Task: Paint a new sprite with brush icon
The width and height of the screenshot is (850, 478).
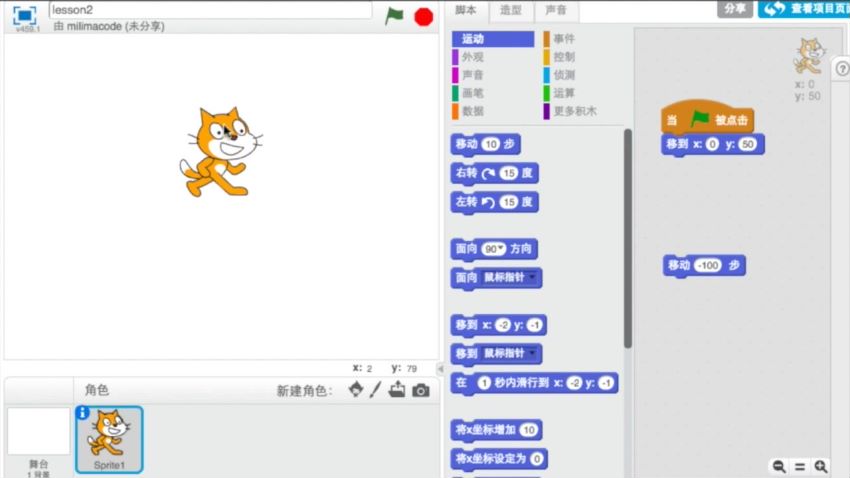Action: click(375, 390)
